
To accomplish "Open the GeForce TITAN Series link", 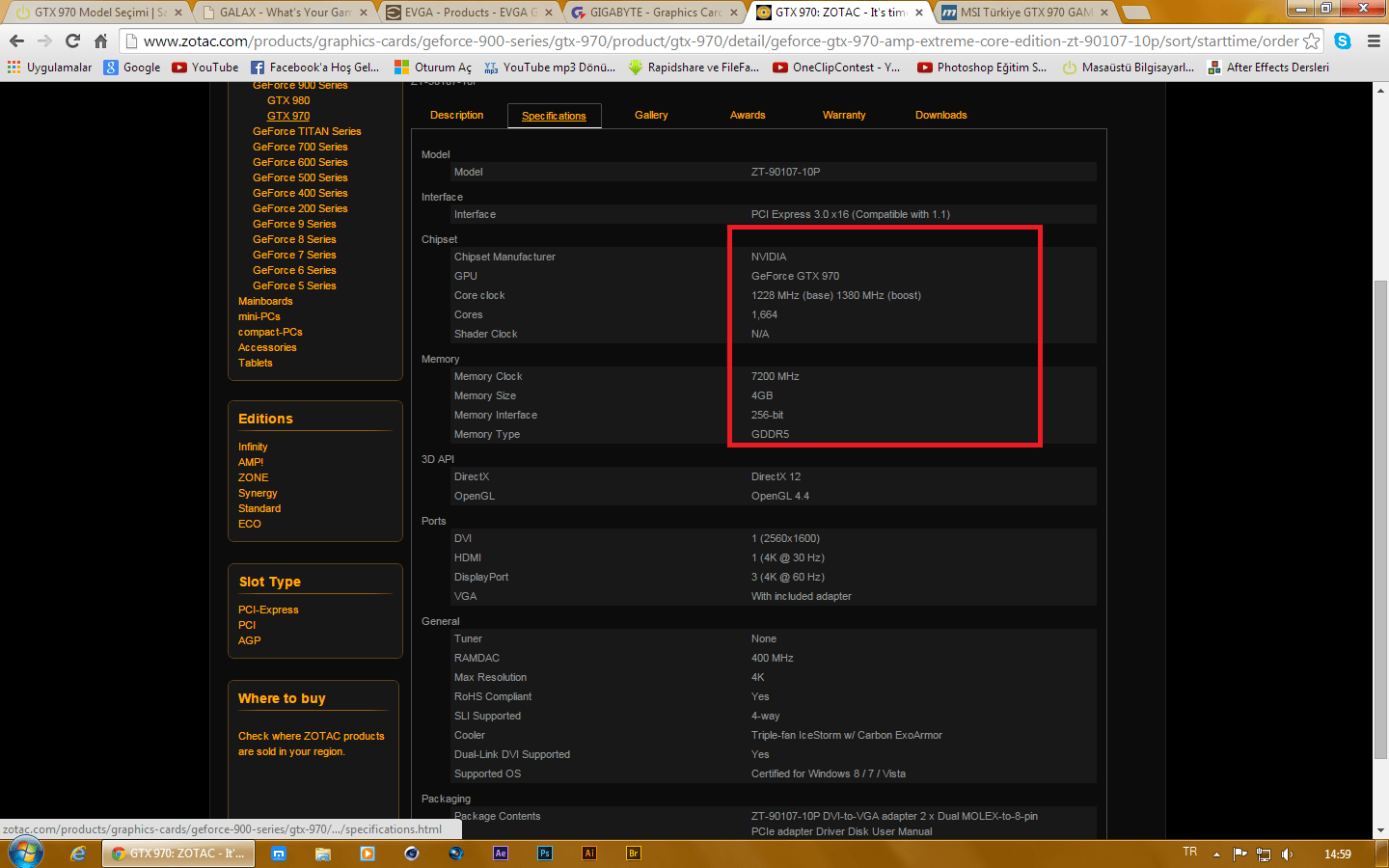I will [x=307, y=131].
